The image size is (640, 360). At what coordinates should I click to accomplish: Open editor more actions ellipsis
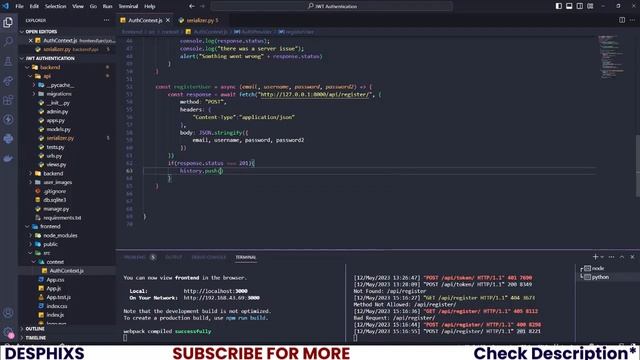pos(632,20)
